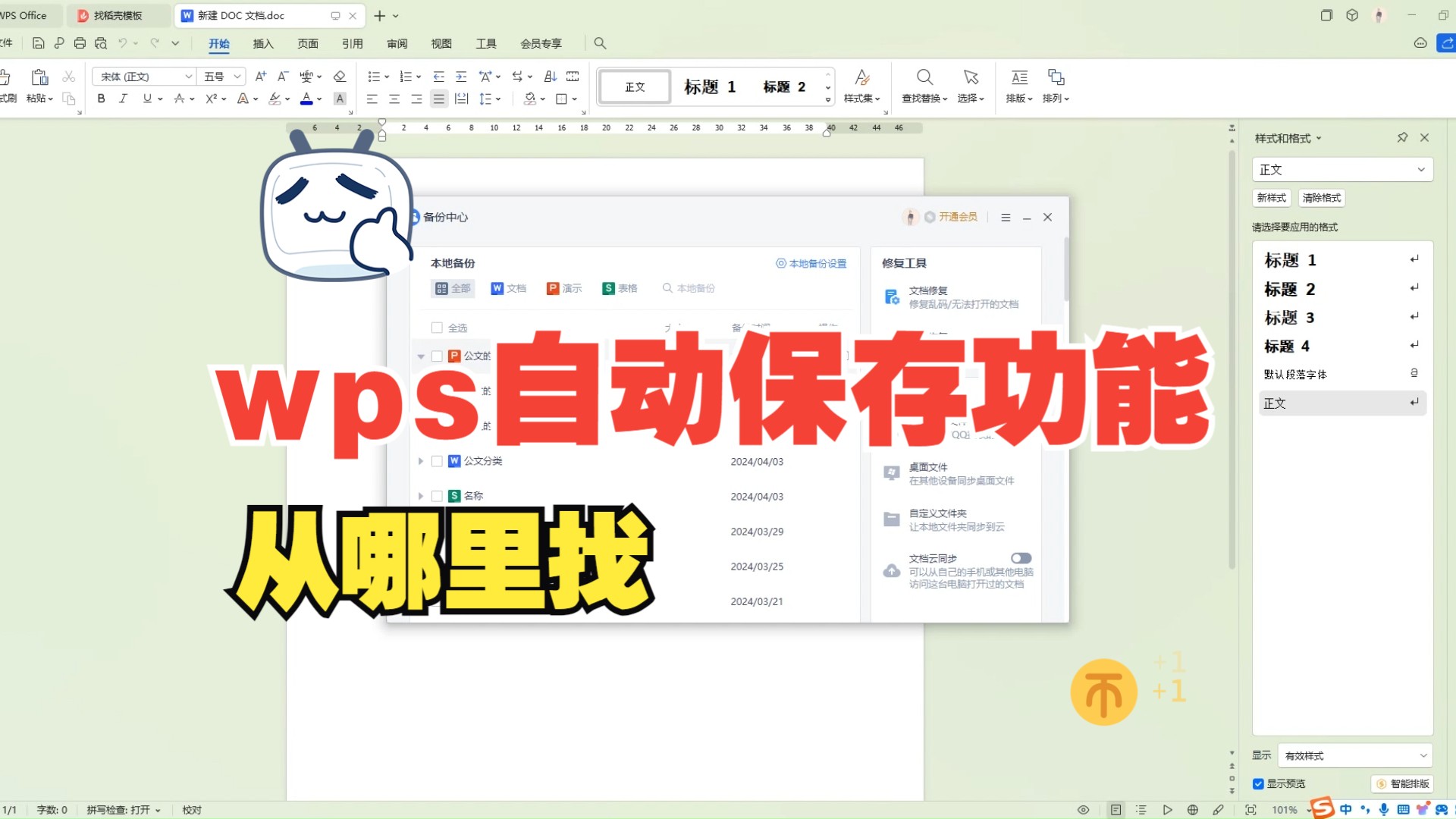Expand the styles gallery arrow

828,99
